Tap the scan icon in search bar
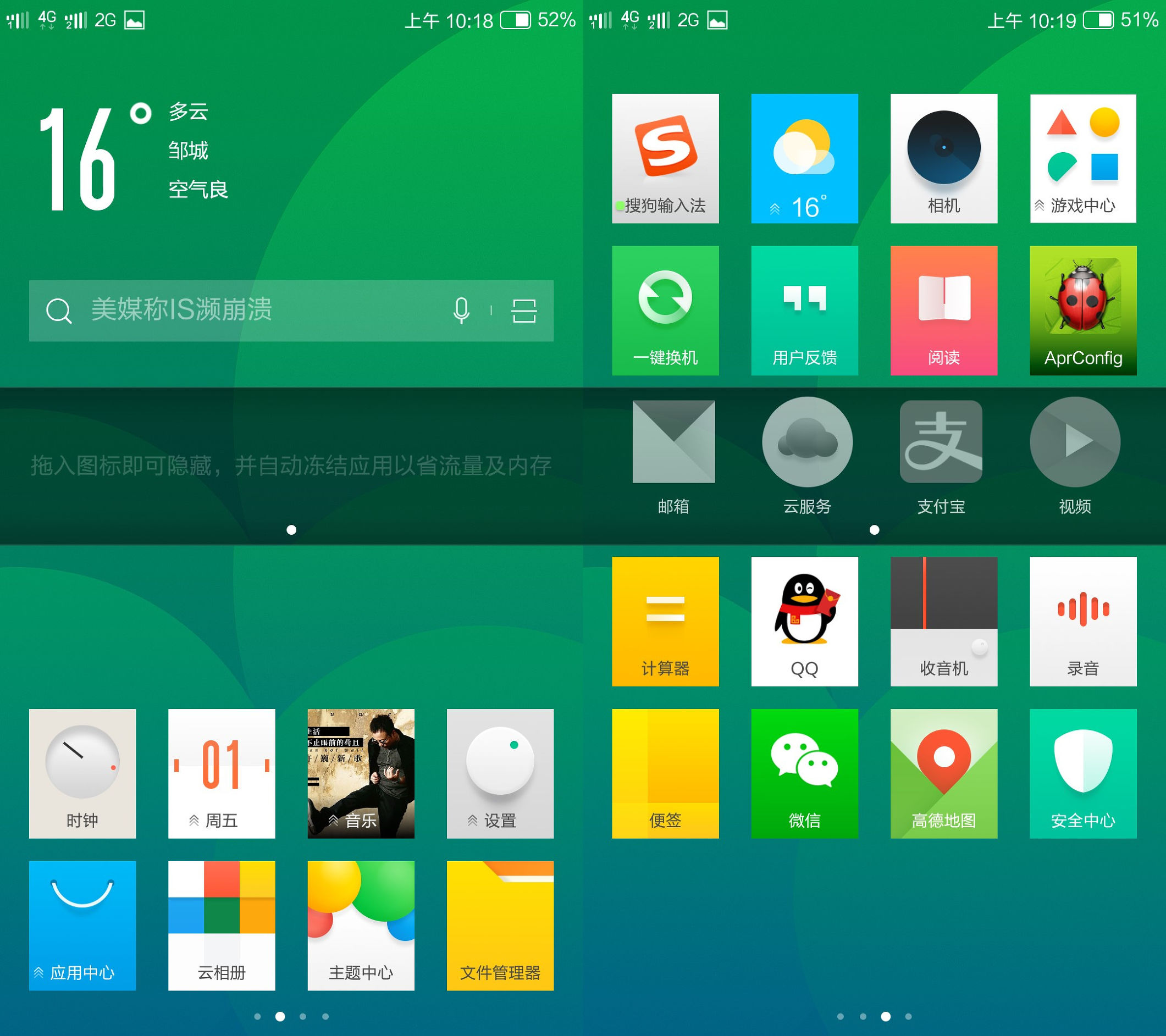Screen dimensions: 1166x1036 pyautogui.click(x=524, y=311)
